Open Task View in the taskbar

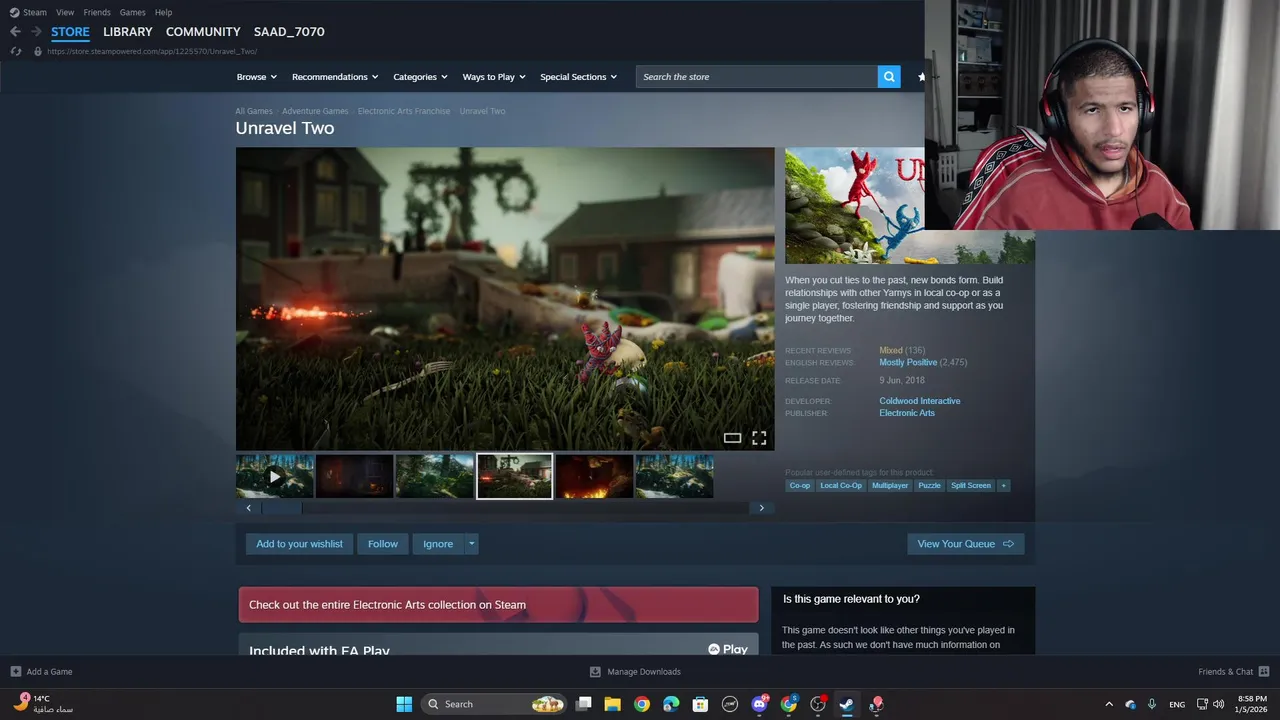pyautogui.click(x=584, y=704)
